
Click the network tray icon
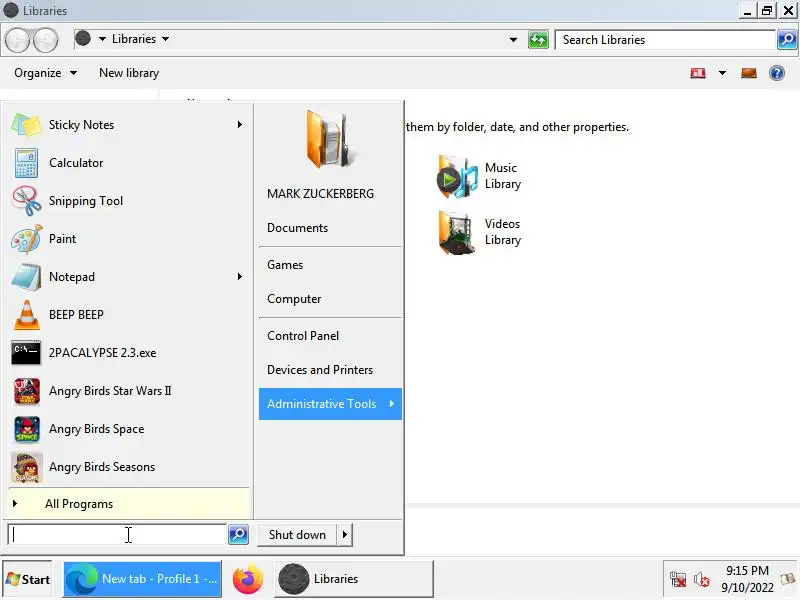(678, 580)
